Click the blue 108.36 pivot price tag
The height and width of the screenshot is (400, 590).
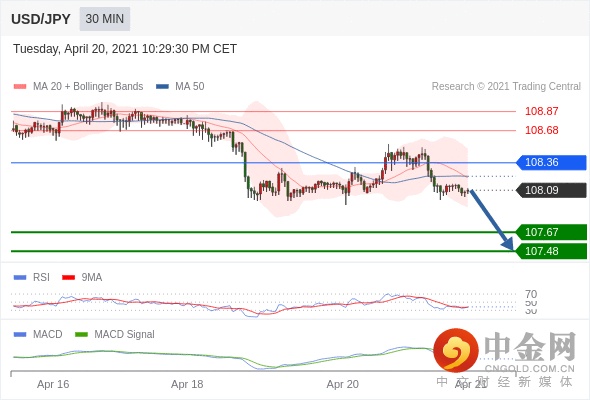tap(551, 163)
